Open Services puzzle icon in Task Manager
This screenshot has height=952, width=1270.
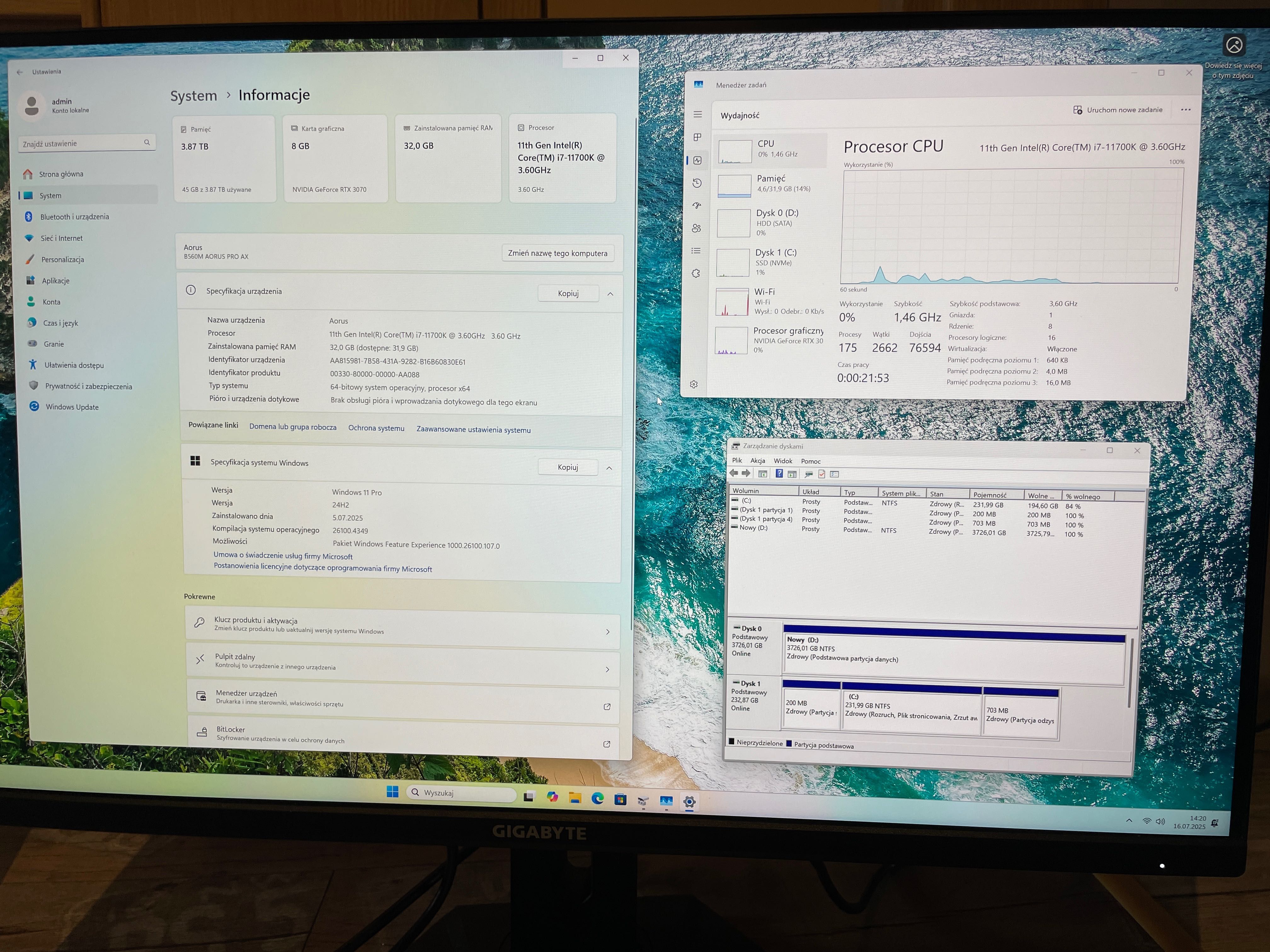pyautogui.click(x=696, y=274)
